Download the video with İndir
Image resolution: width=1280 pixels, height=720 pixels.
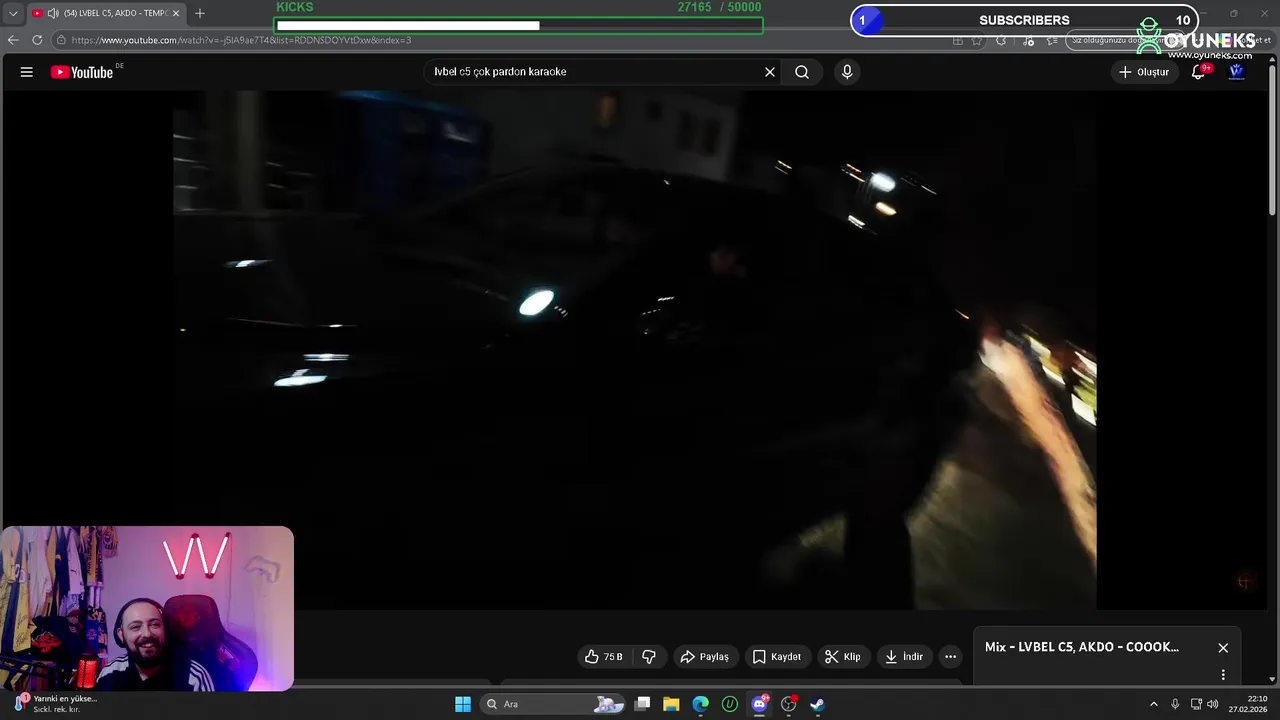[904, 657]
